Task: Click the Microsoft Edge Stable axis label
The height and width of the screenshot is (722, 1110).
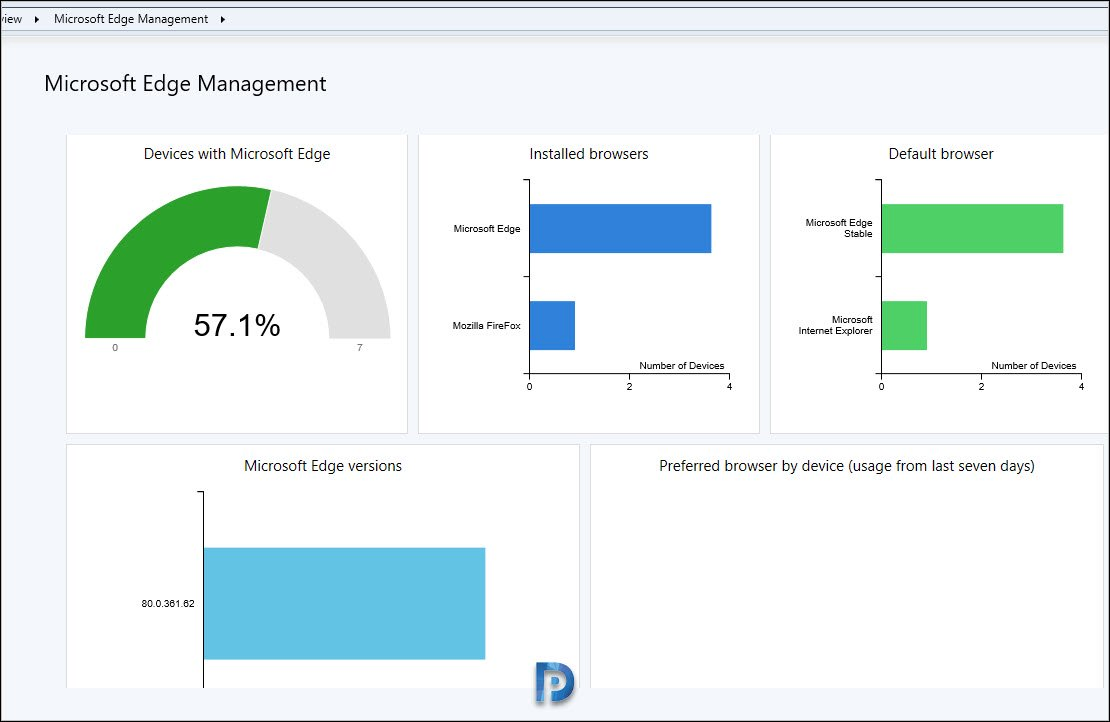Action: (839, 228)
